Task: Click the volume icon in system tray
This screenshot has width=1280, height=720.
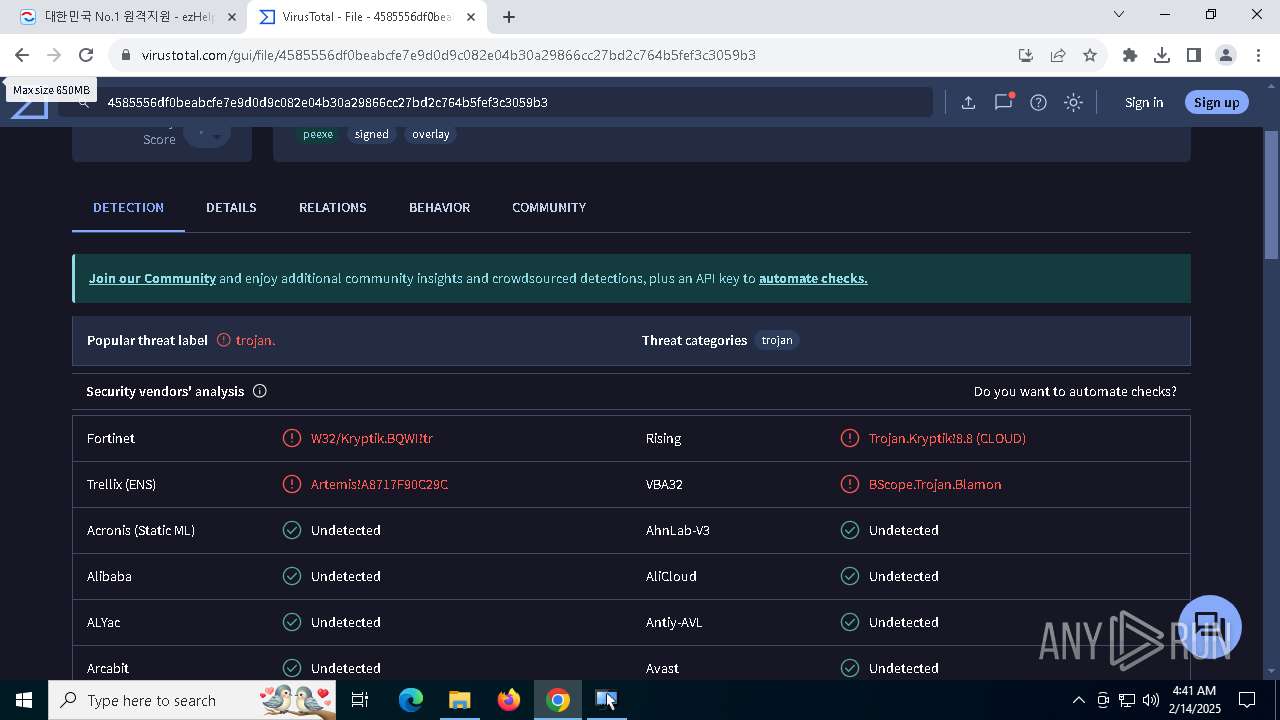Action: [1150, 700]
